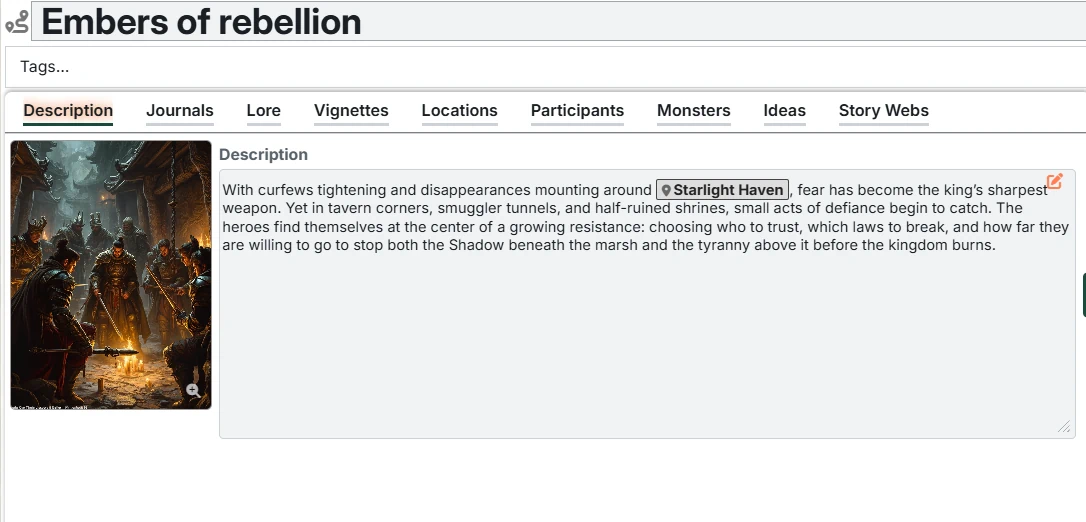1086x522 pixels.
Task: Open the Starlight Haven location link
Action: pyautogui.click(x=728, y=190)
